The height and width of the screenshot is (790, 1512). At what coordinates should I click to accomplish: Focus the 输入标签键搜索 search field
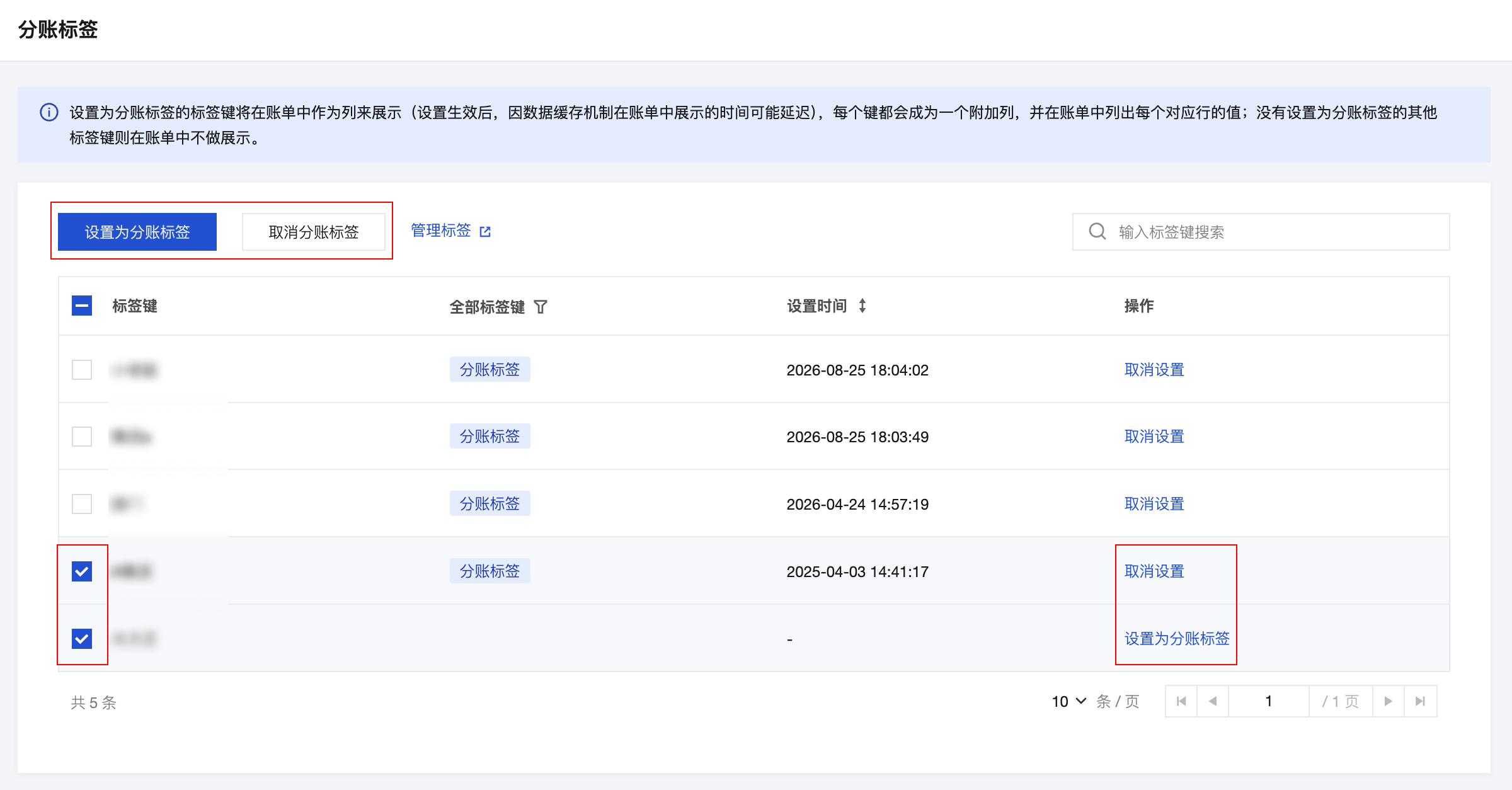pyautogui.click(x=1261, y=232)
